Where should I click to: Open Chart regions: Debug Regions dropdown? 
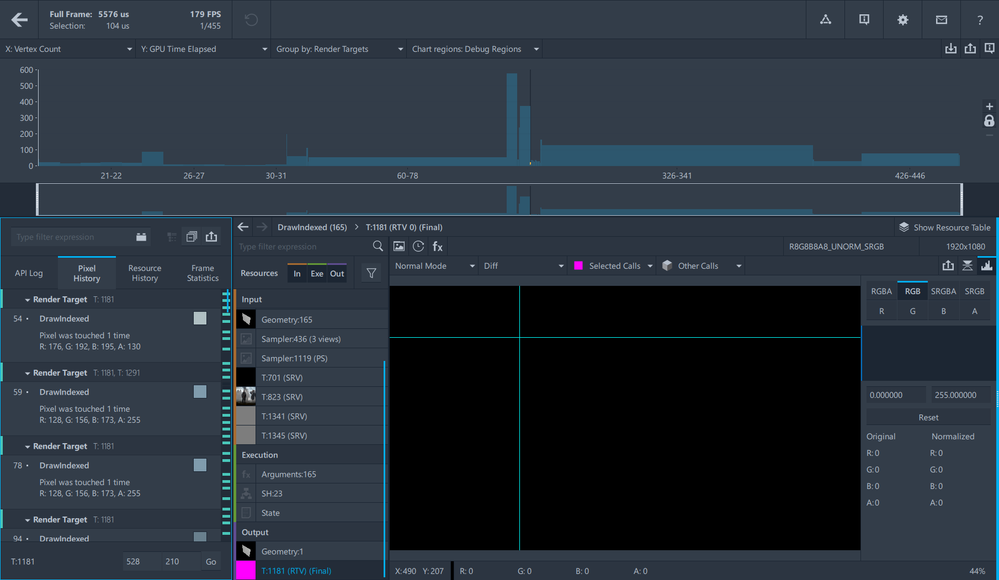coord(475,49)
